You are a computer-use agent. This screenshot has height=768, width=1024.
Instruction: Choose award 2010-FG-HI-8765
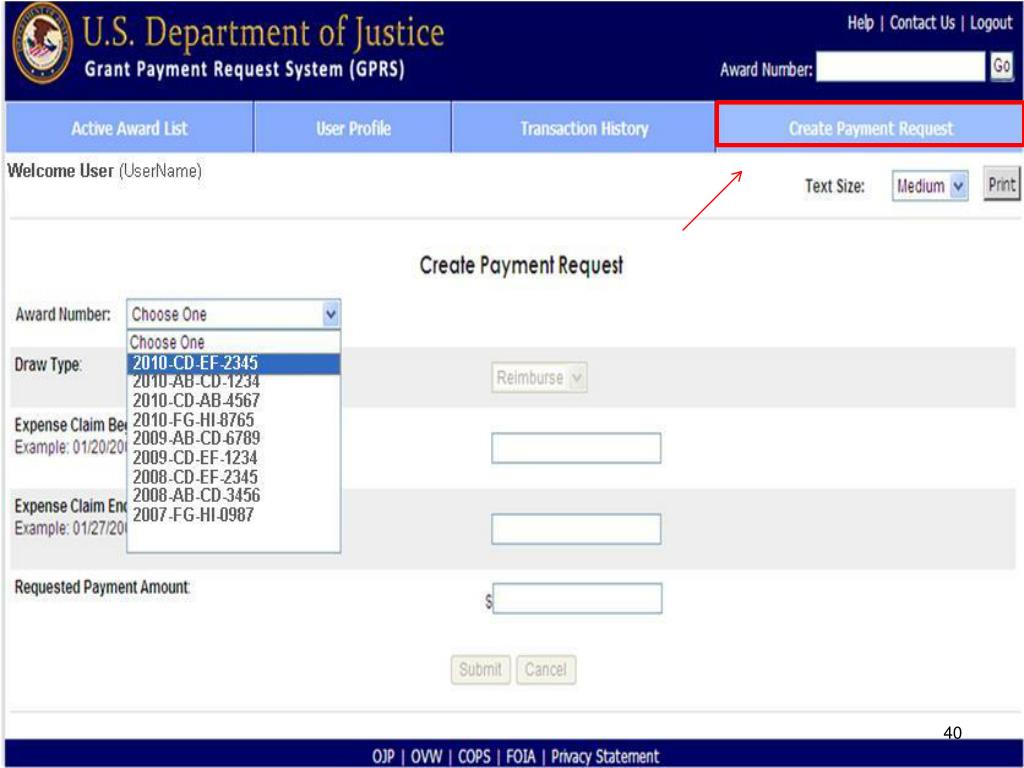(x=233, y=419)
